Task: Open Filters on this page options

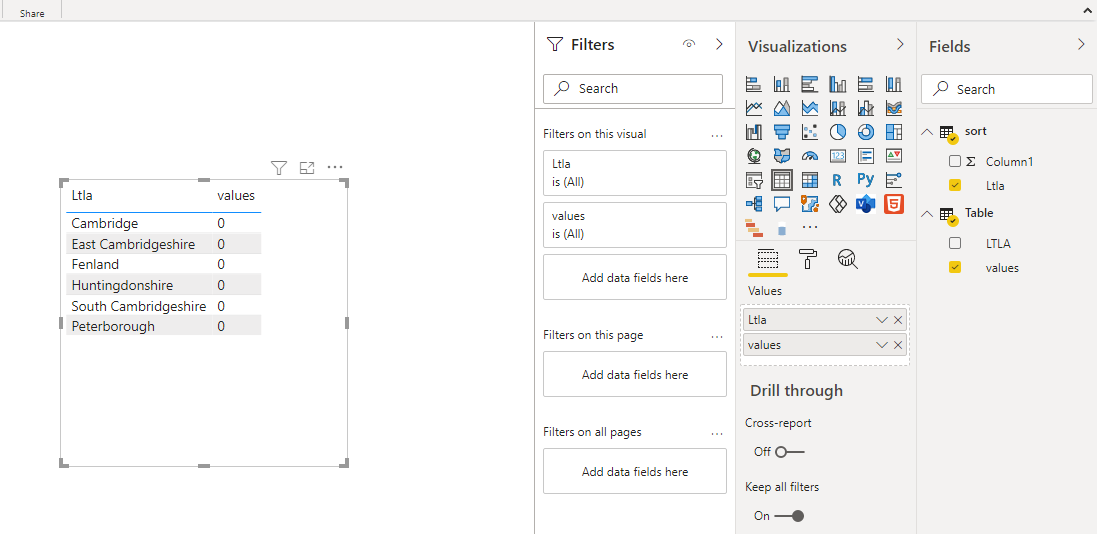Action: coord(716,336)
